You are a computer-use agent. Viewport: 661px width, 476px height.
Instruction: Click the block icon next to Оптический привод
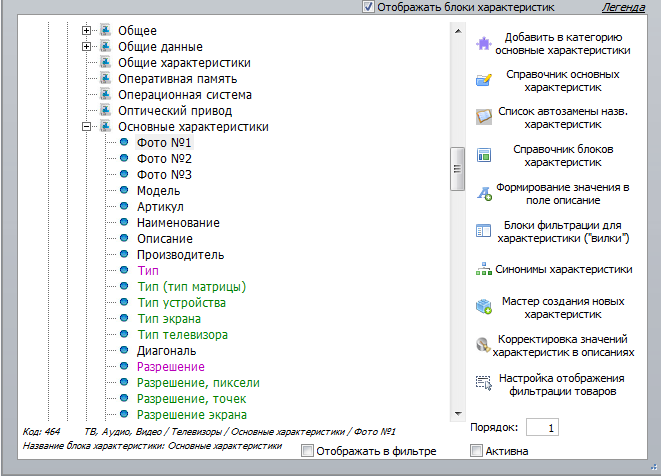pyautogui.click(x=105, y=110)
